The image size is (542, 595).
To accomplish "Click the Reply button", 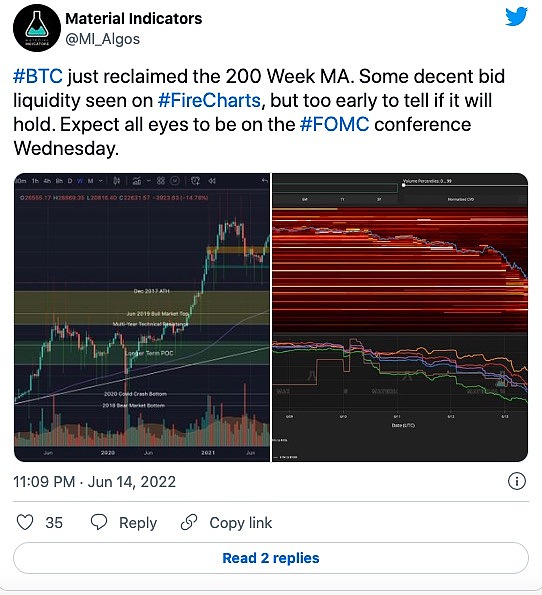I will [124, 523].
